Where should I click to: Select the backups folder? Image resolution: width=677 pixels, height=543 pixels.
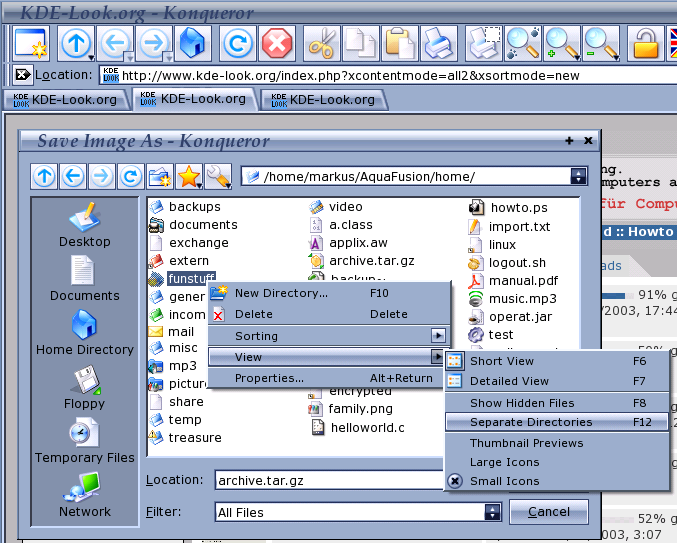tap(185, 207)
